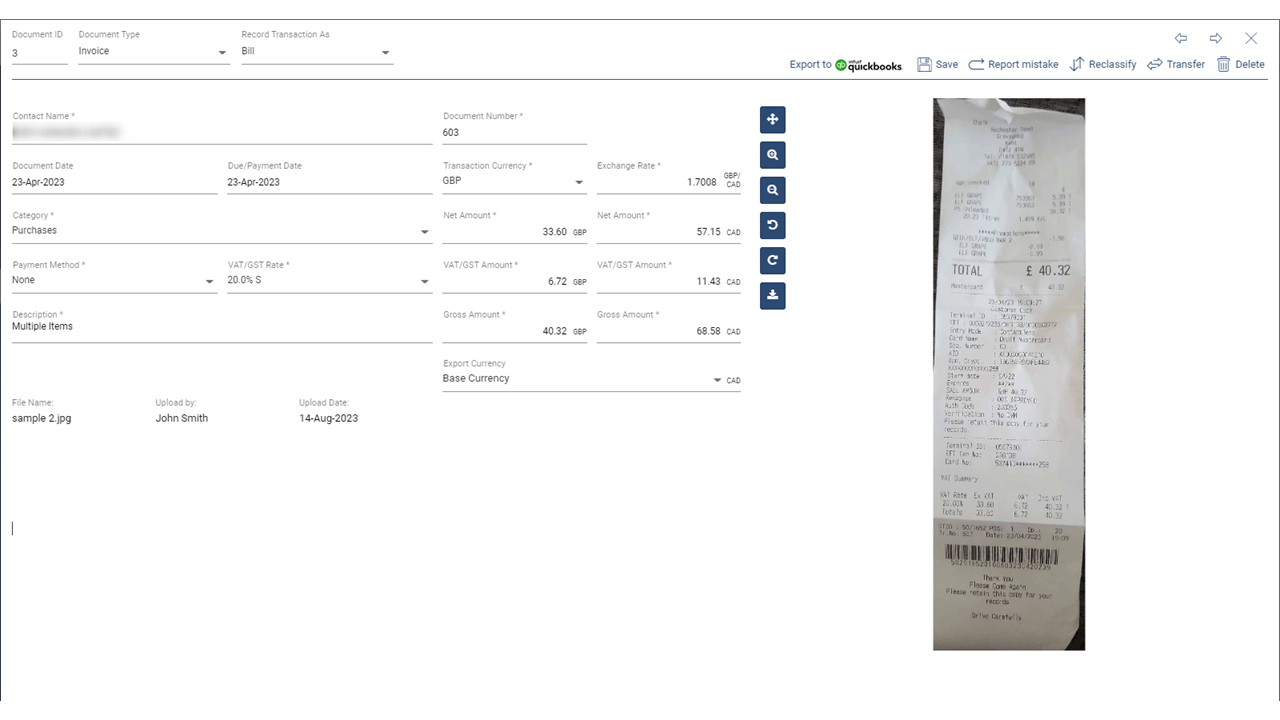Download the receipt image
This screenshot has width=1280, height=720.
pos(772,295)
